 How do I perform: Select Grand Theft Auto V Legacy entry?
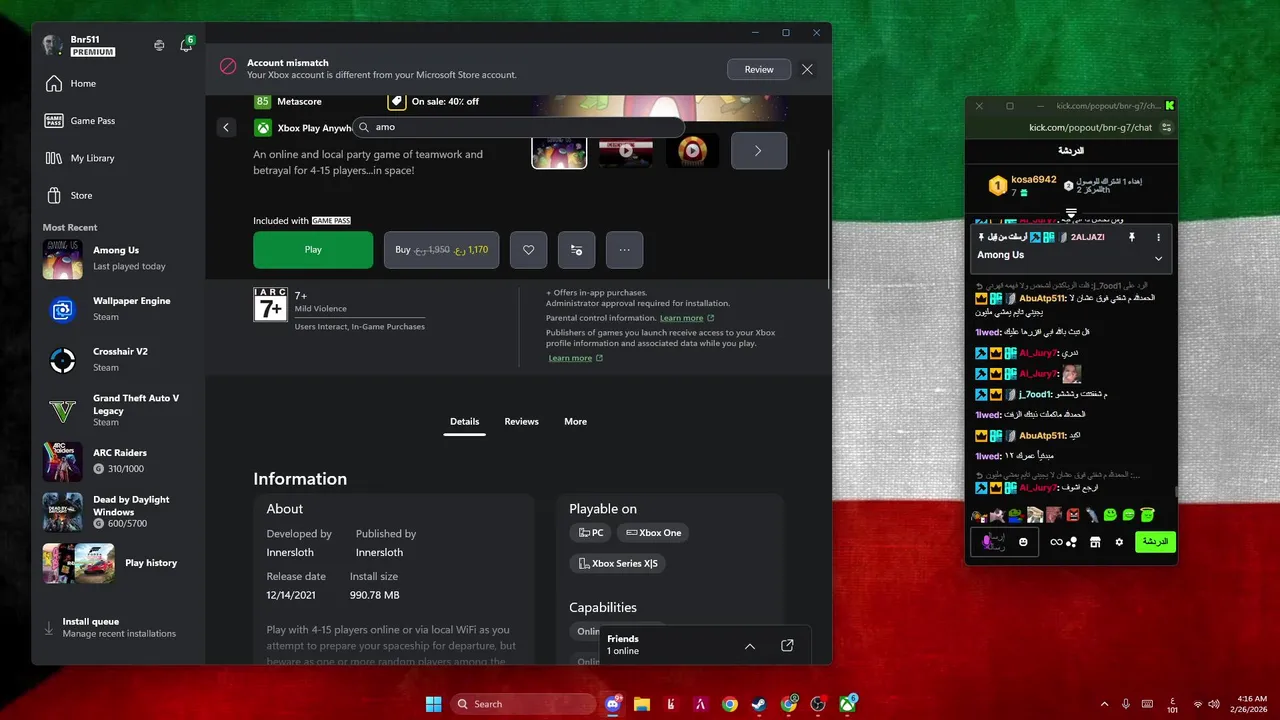click(118, 410)
